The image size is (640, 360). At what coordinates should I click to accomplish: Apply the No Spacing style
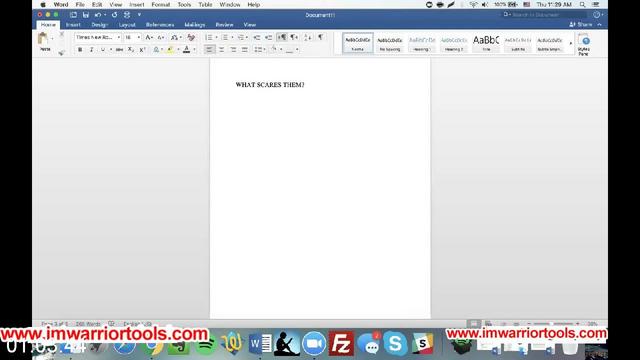(x=390, y=43)
